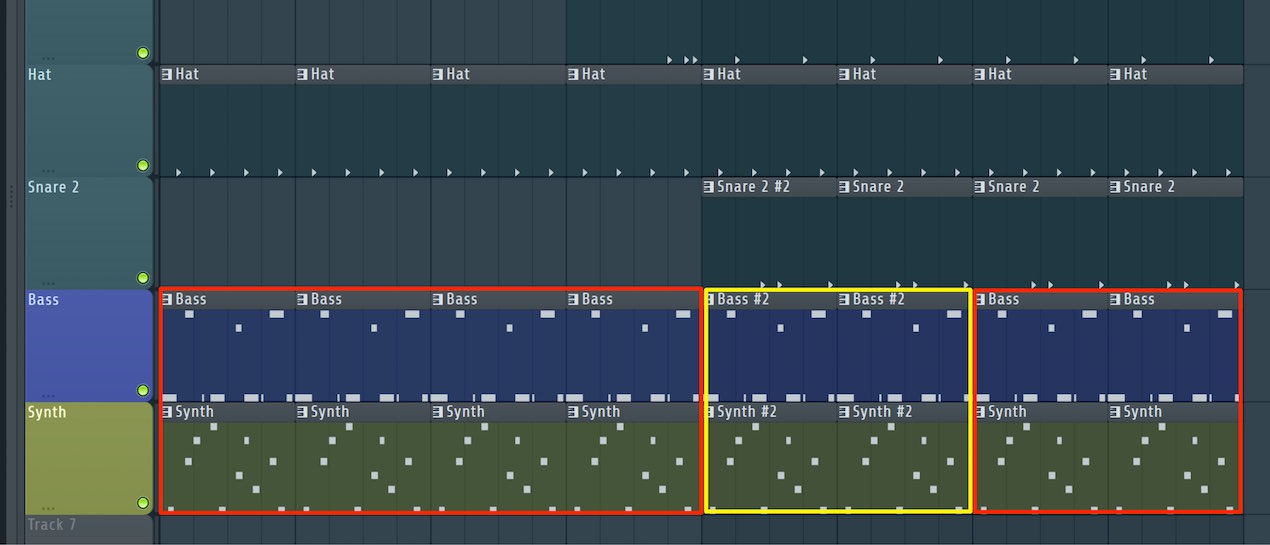Open menu icon of first plain Snare 2 clip
1270x545 pixels.
pos(844,187)
